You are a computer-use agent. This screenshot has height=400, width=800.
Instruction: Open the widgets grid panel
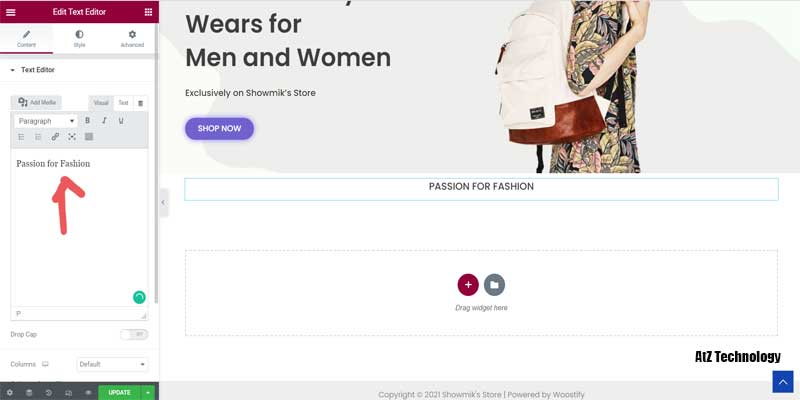pyautogui.click(x=148, y=11)
